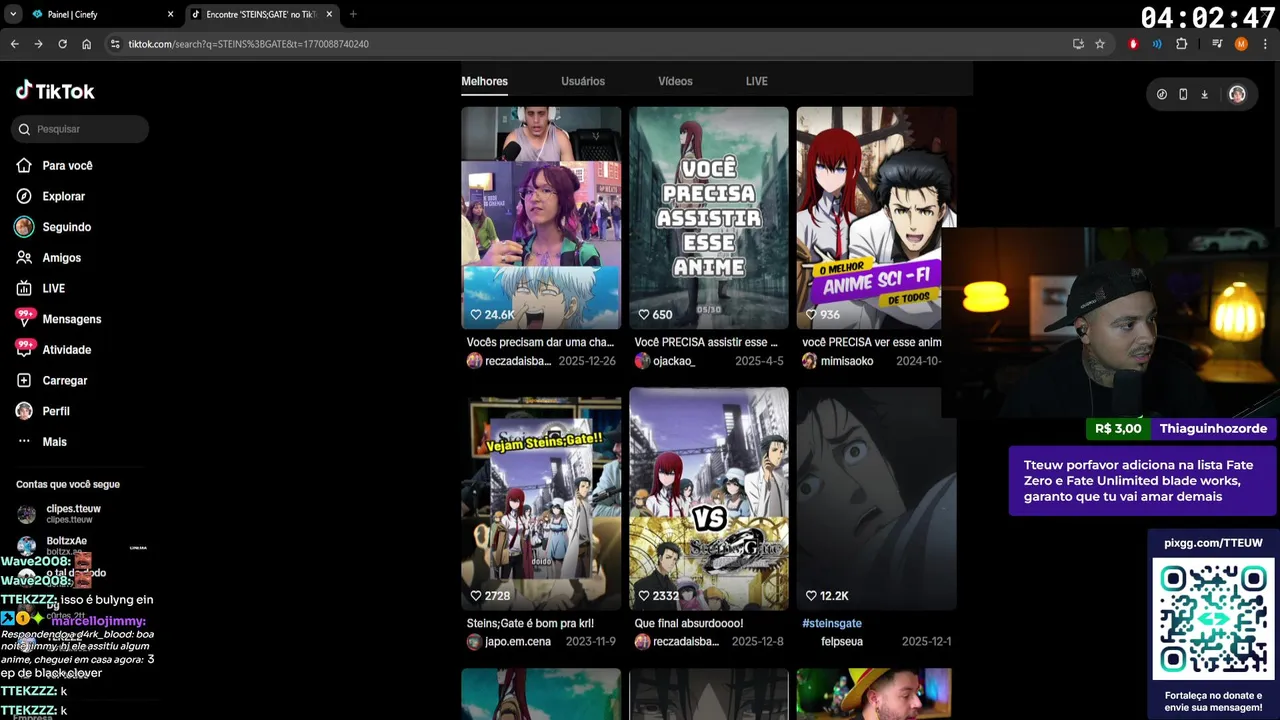The image size is (1280, 720).
Task: Open ojackao_ user profile link
Action: click(674, 361)
